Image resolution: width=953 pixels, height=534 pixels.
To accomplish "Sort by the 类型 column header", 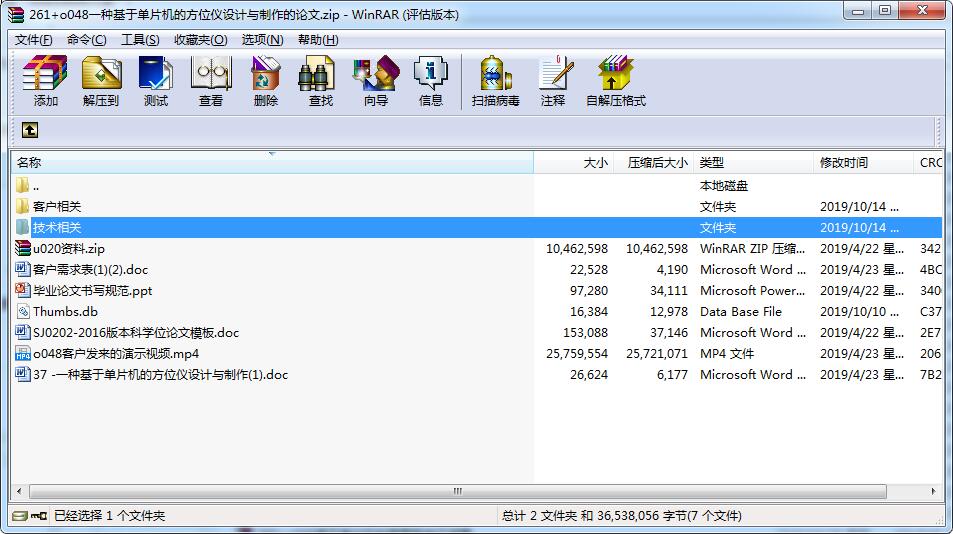I will pos(753,163).
